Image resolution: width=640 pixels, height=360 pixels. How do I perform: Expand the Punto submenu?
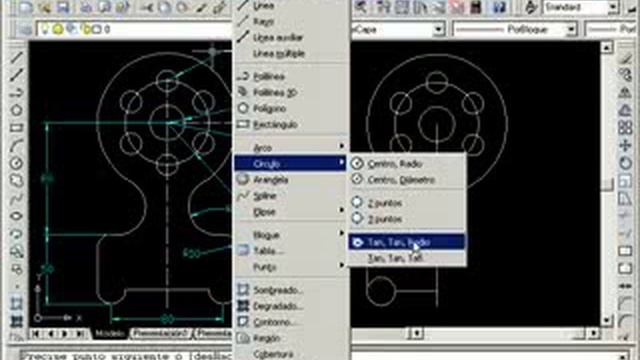coord(291,267)
